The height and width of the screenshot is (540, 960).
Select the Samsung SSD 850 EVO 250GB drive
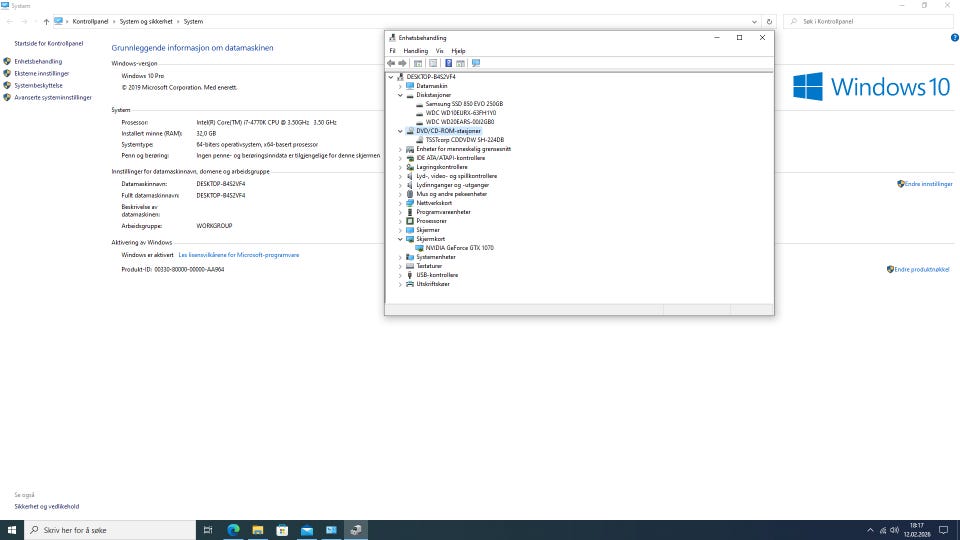click(464, 104)
